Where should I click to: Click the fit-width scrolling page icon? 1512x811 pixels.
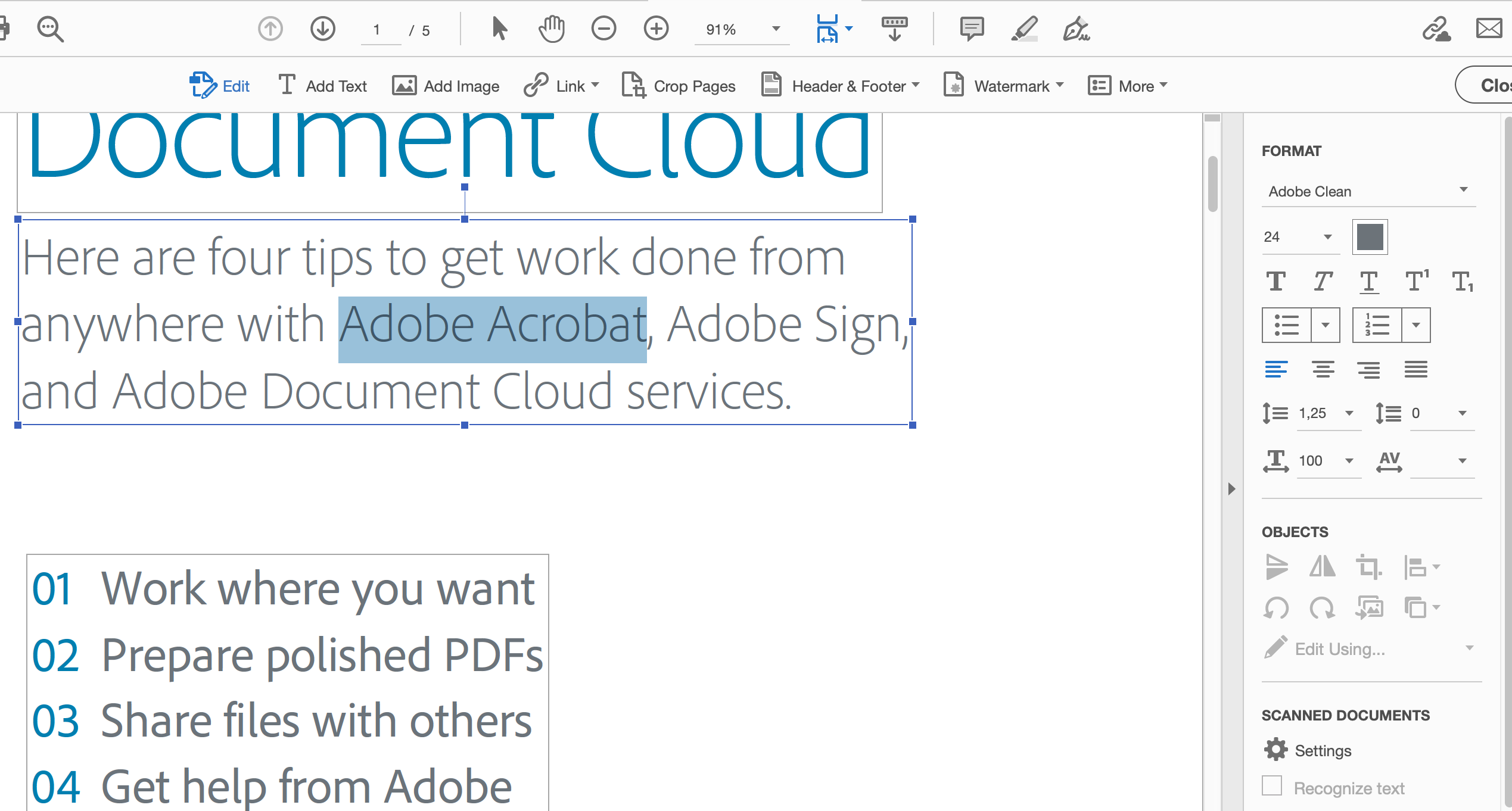point(827,29)
